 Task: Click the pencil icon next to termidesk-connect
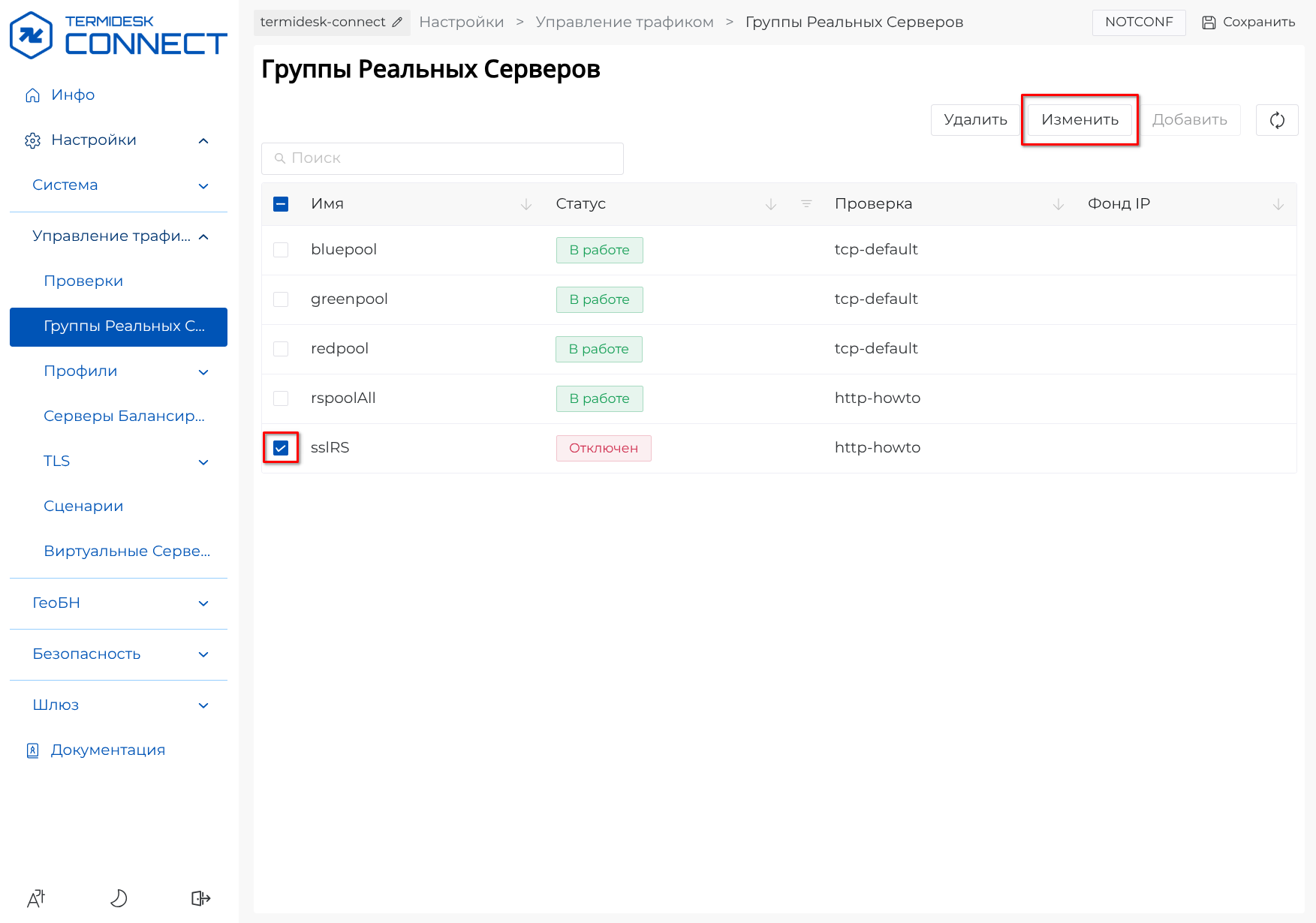(397, 23)
